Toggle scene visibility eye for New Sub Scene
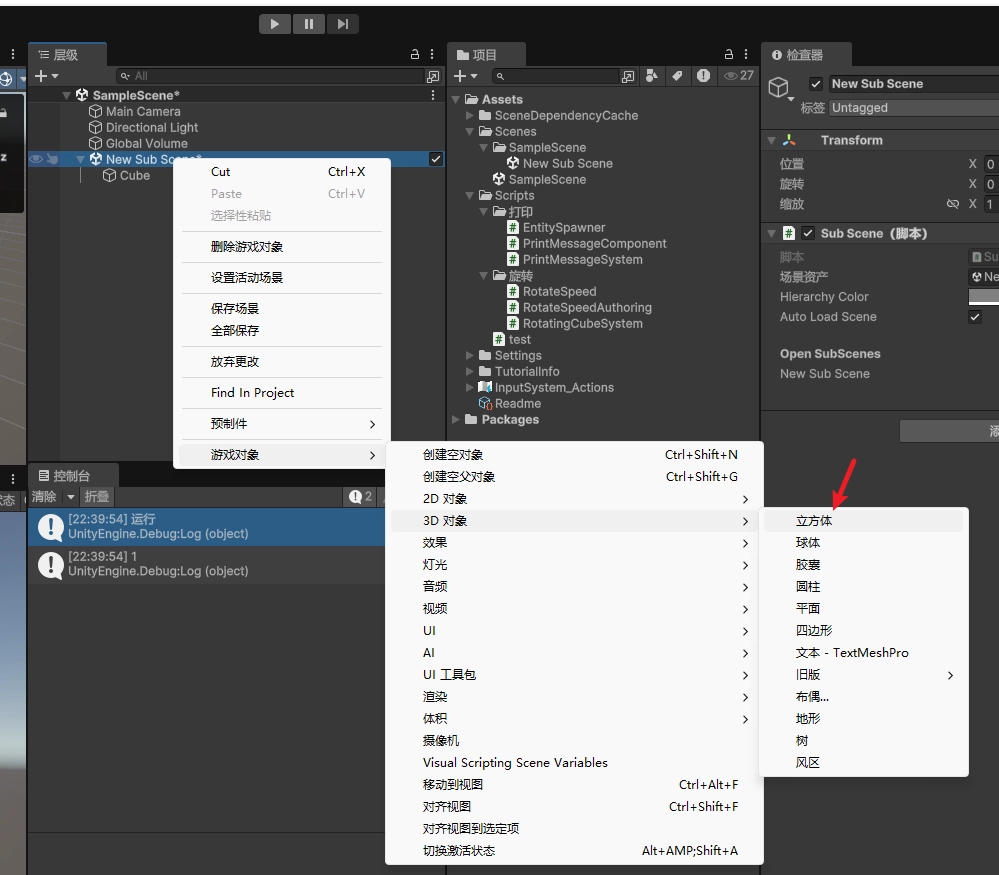Viewport: 999px width, 875px height. click(x=36, y=159)
